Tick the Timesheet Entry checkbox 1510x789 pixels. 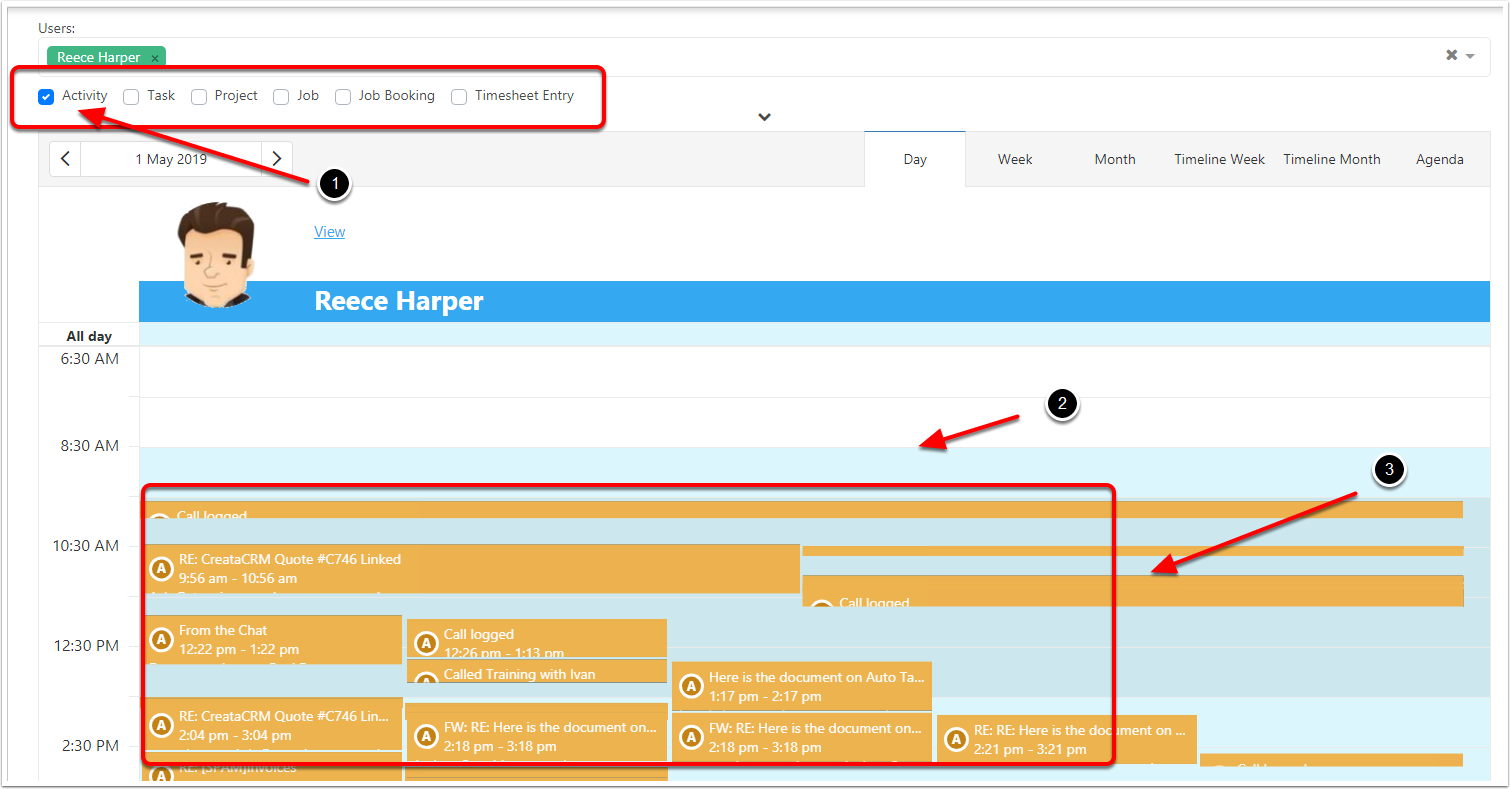click(x=459, y=97)
